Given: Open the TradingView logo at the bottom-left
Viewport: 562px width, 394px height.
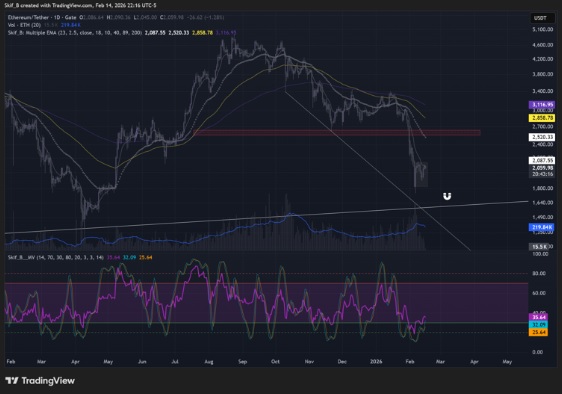Looking at the screenshot, I should (40, 380).
